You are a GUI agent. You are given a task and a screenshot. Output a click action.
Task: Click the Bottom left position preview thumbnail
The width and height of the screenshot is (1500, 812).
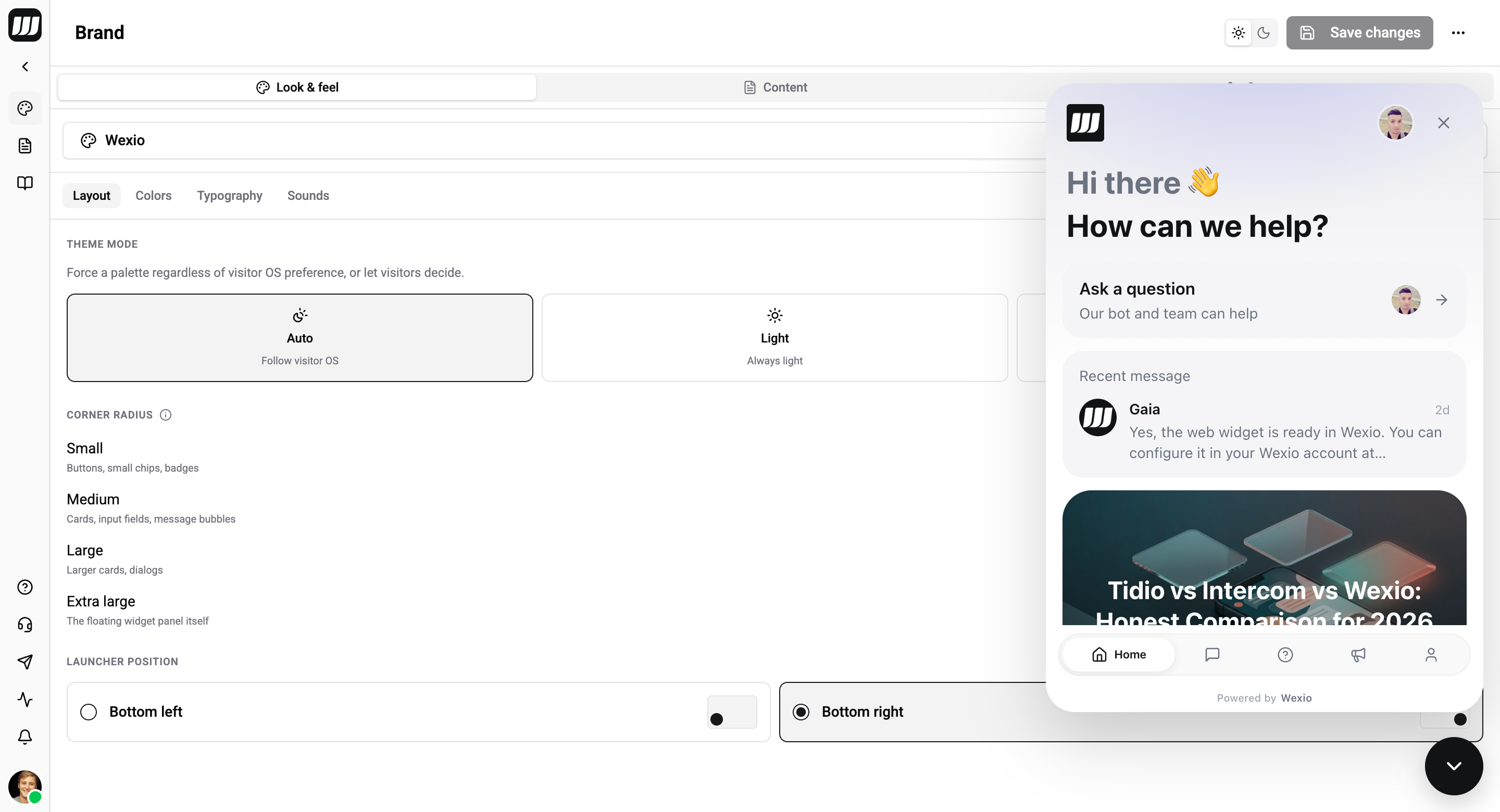[732, 712]
